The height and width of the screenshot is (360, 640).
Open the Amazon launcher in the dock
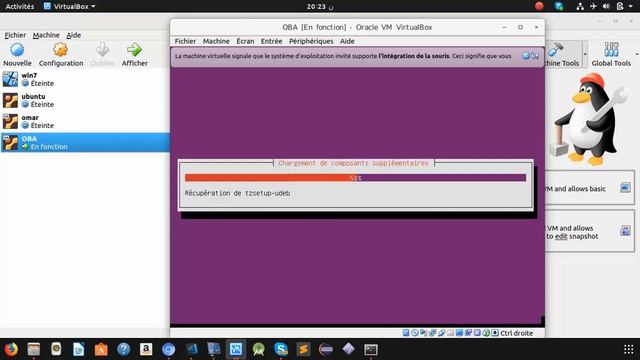click(x=146, y=349)
